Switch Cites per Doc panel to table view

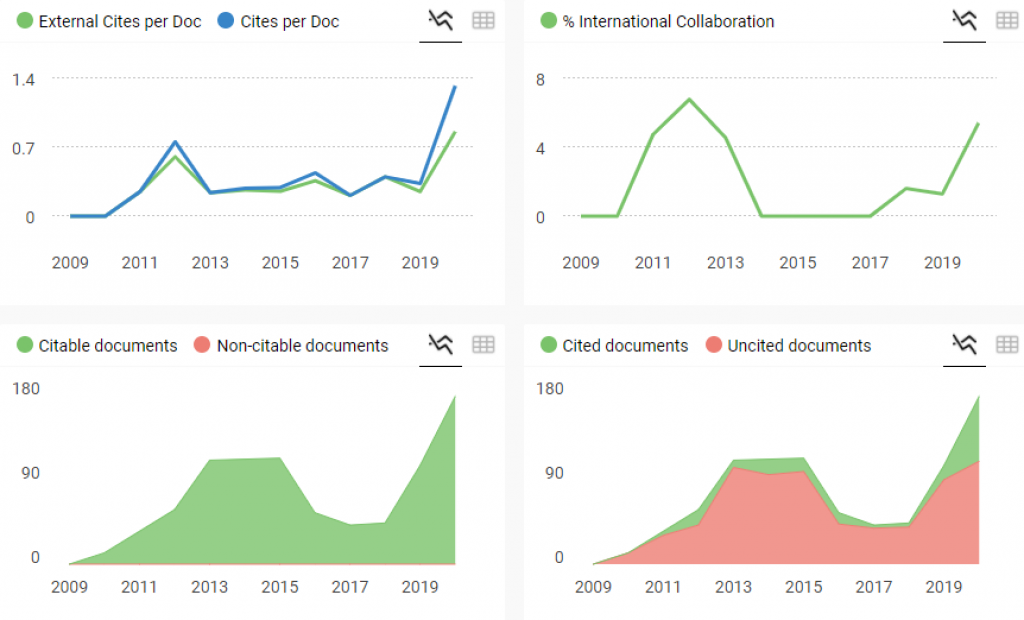coord(483,20)
